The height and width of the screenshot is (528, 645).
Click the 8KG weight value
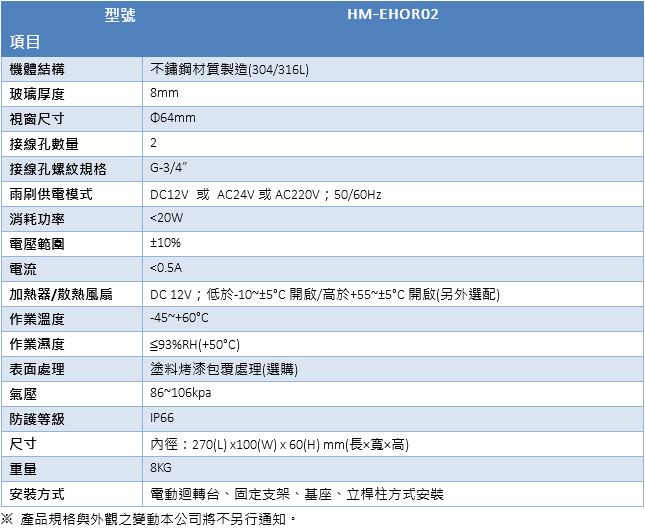pyautogui.click(x=160, y=468)
